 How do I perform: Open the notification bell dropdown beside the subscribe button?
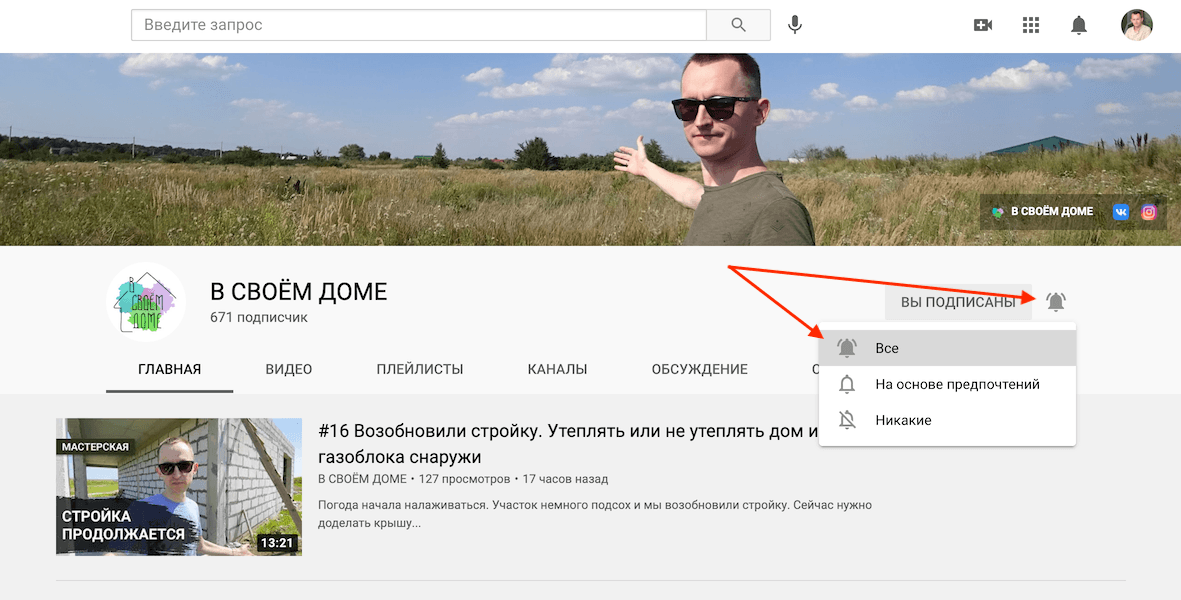click(x=1056, y=301)
